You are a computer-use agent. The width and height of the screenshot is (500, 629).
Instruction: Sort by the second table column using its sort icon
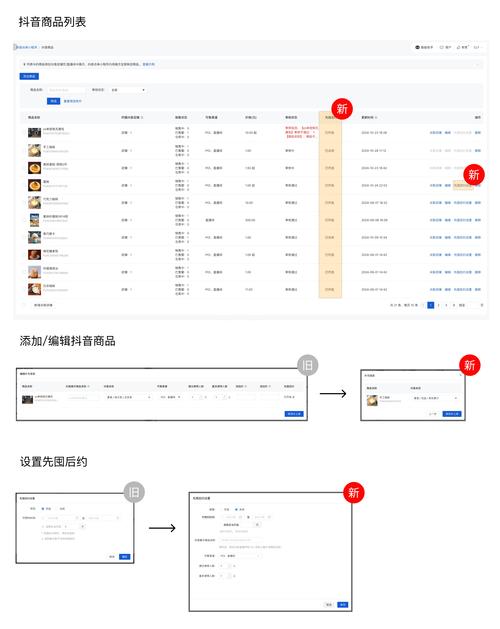pos(142,118)
